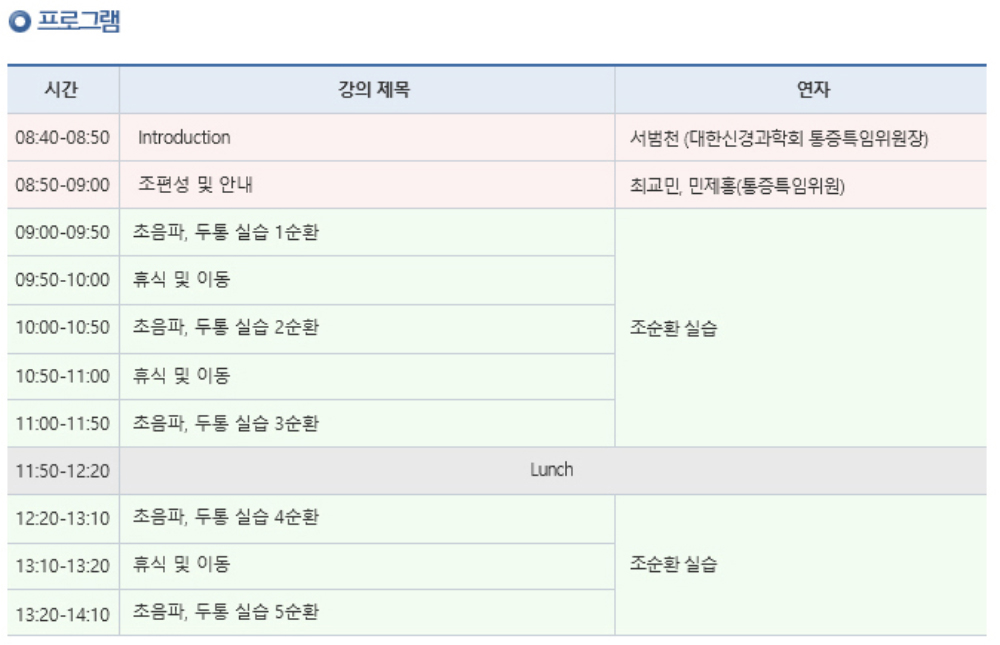Viewport: 1000px width, 645px height.
Task: Click the 08:40-08:50 time cell
Action: click(62, 138)
